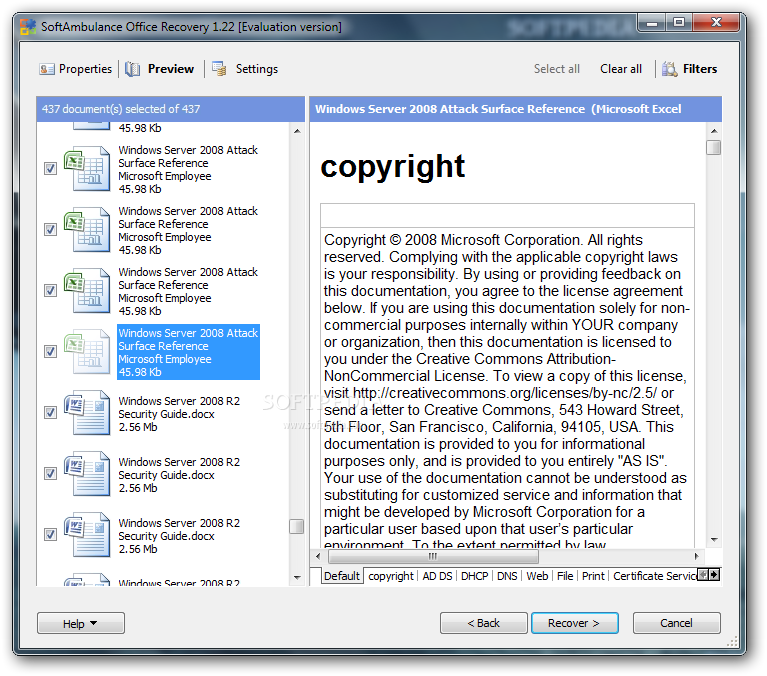Click the Settings toolbar icon
Viewport: 767px width, 676px height.
[x=219, y=69]
